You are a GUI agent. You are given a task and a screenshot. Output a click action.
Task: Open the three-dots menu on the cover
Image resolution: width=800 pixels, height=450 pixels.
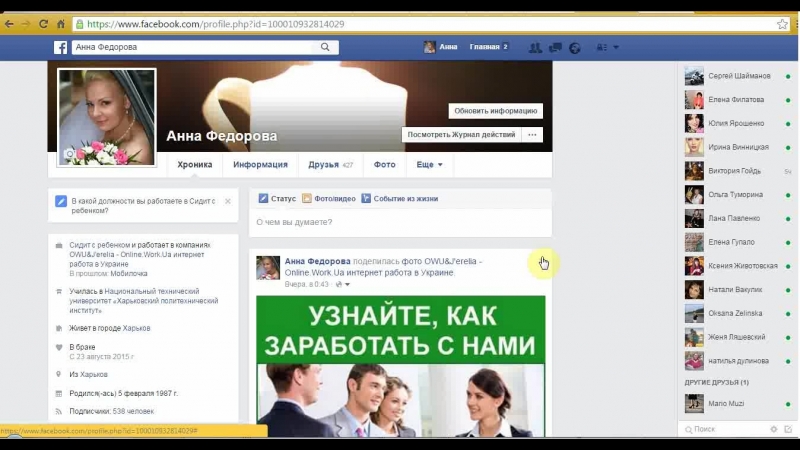pyautogui.click(x=532, y=135)
